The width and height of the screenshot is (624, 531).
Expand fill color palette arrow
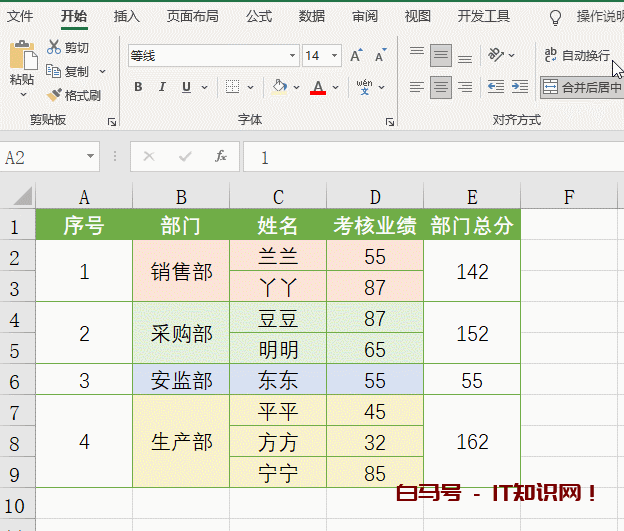[296, 87]
